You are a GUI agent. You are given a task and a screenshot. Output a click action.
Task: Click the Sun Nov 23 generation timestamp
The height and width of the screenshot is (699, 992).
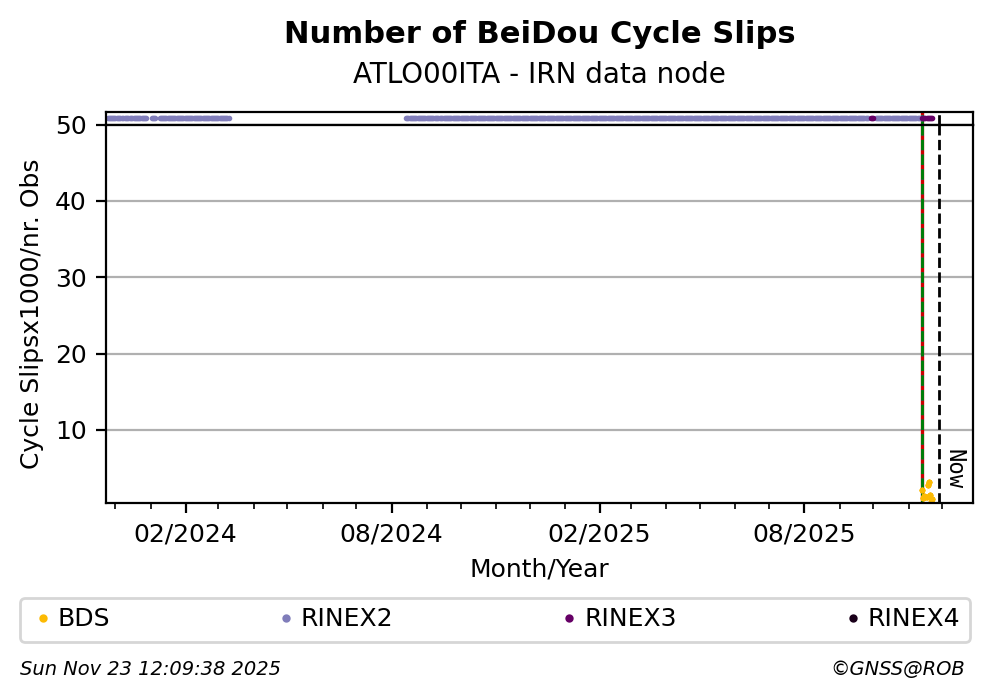tap(150, 669)
